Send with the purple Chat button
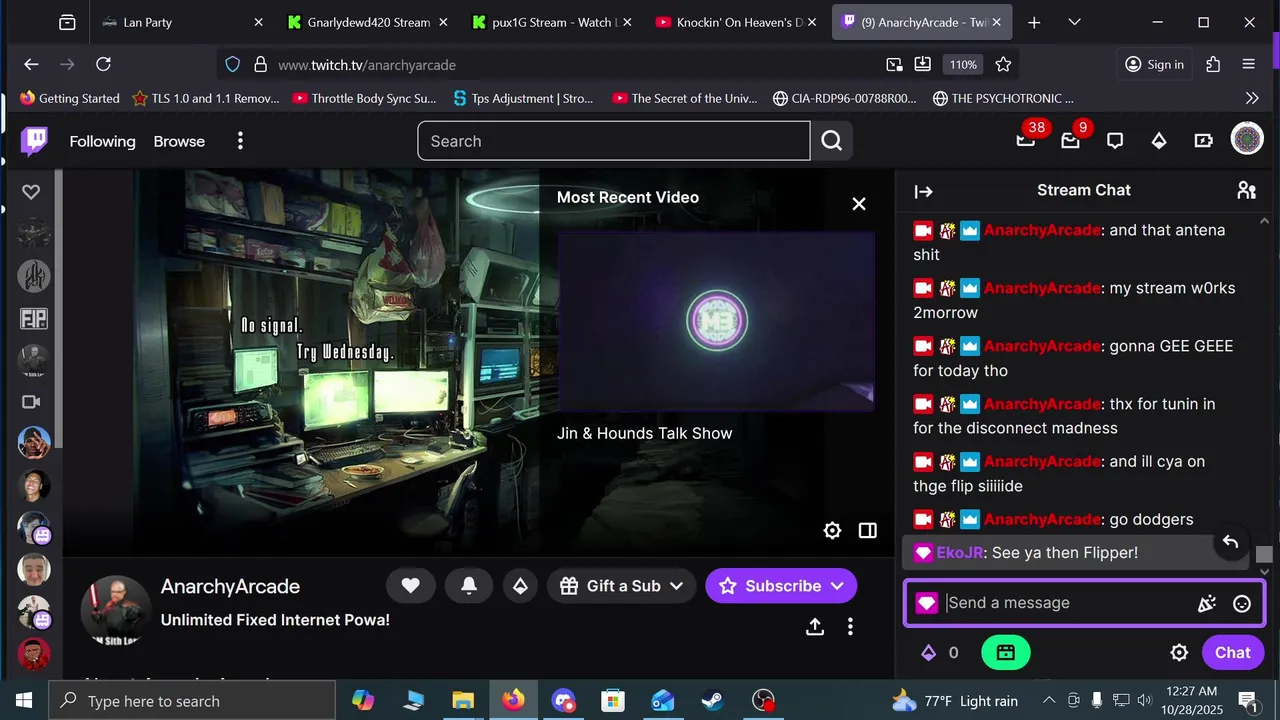The height and width of the screenshot is (720, 1280). (x=1233, y=653)
